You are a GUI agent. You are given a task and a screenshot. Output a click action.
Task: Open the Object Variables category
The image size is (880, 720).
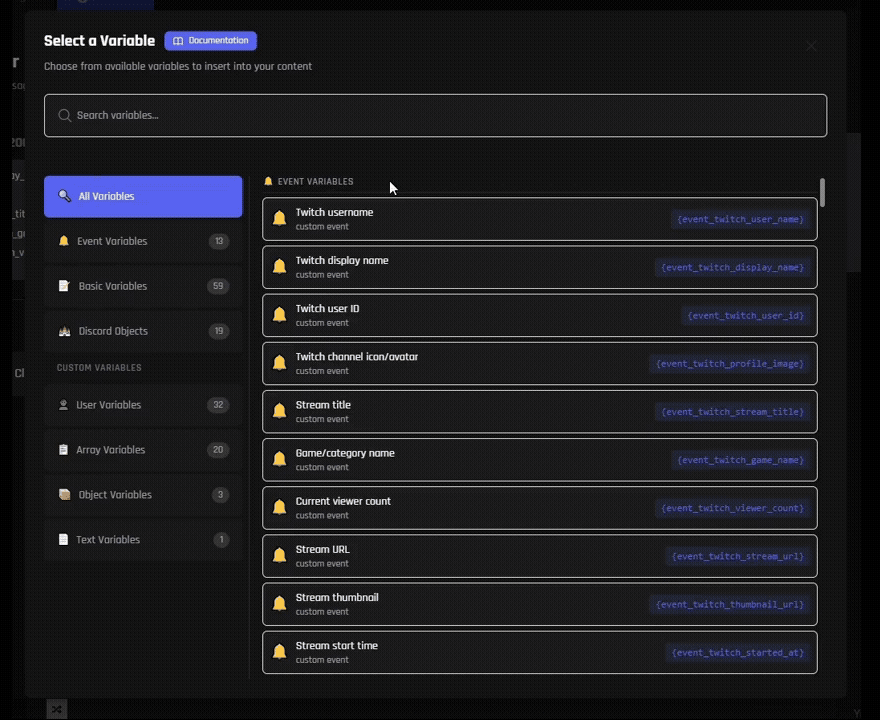(143, 495)
